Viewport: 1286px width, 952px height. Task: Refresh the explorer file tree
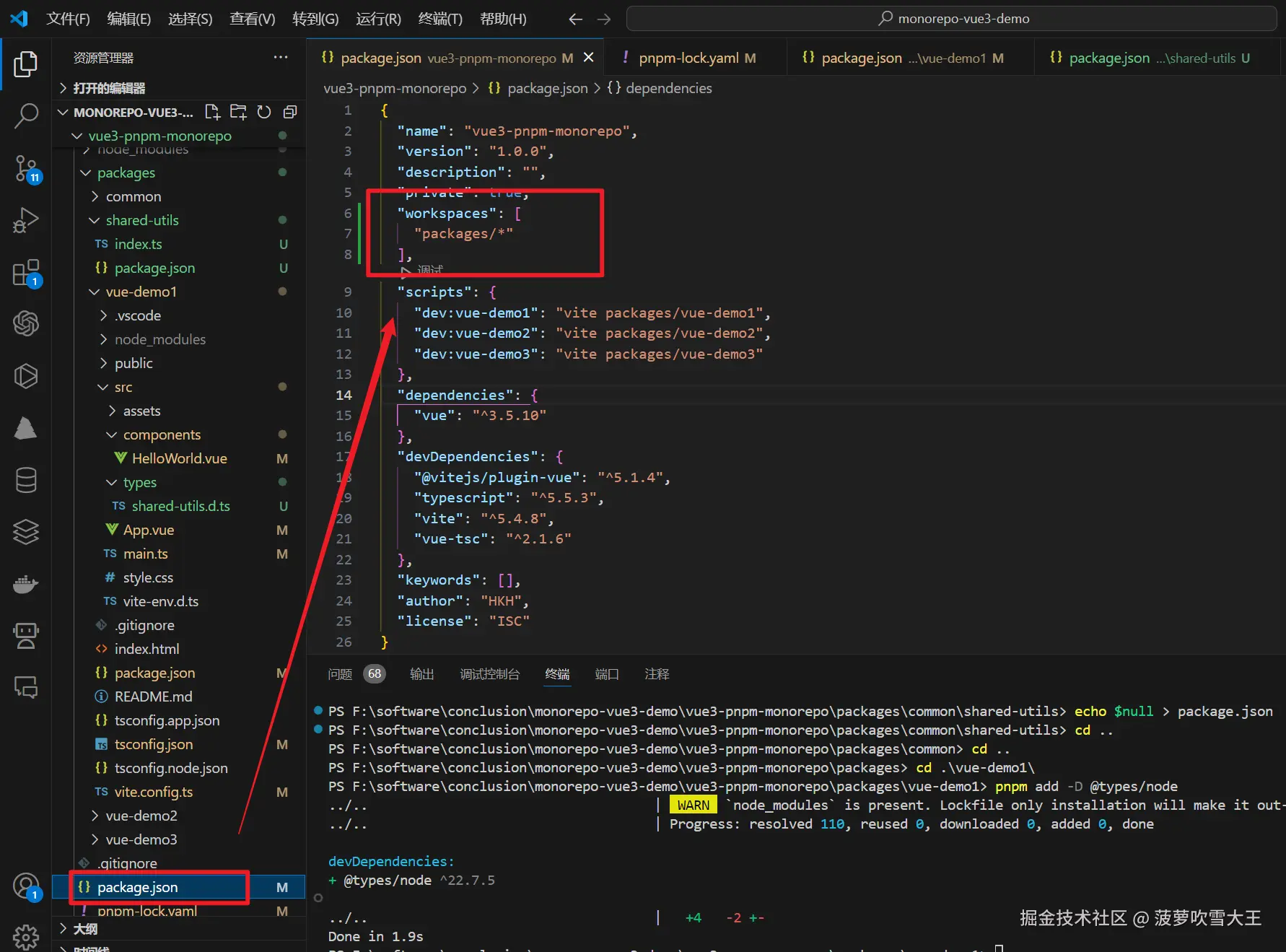point(264,112)
